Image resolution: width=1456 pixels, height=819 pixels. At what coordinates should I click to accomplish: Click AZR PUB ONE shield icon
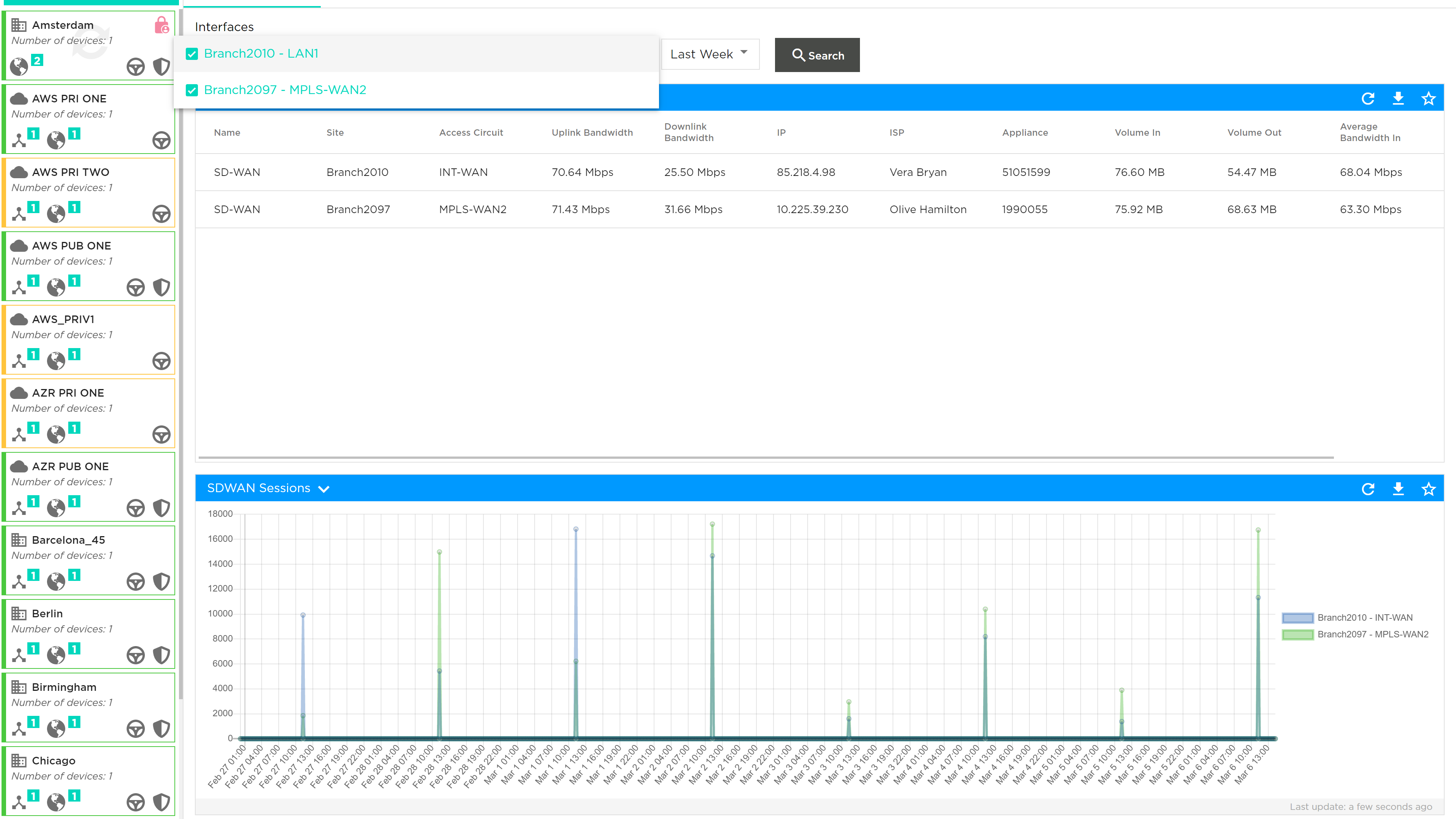[x=162, y=508]
